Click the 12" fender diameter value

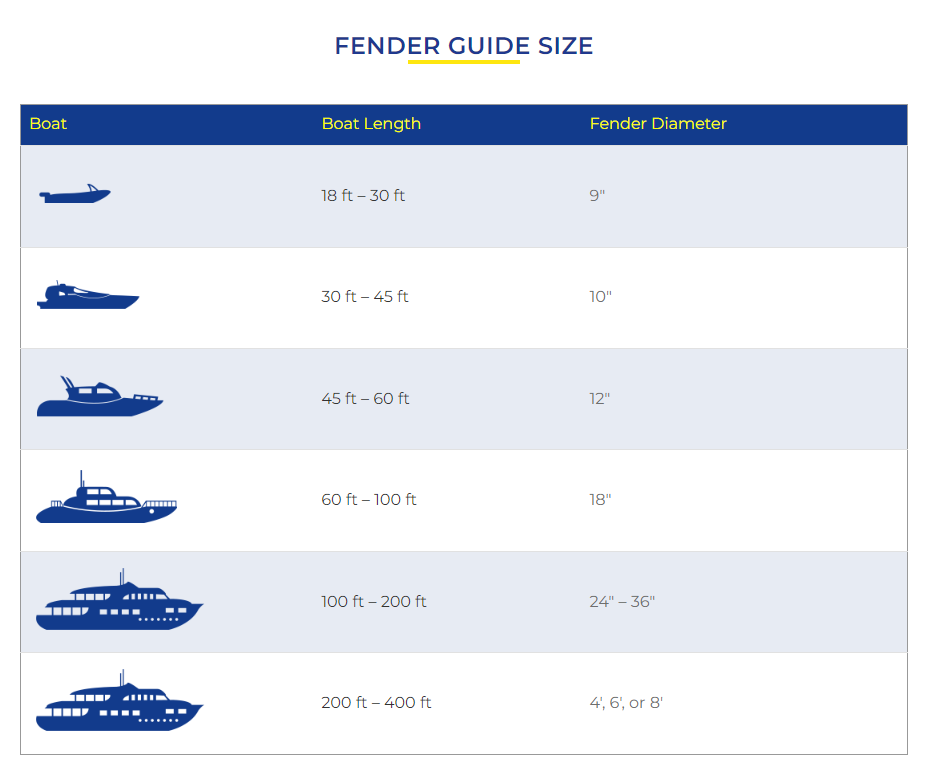599,399
